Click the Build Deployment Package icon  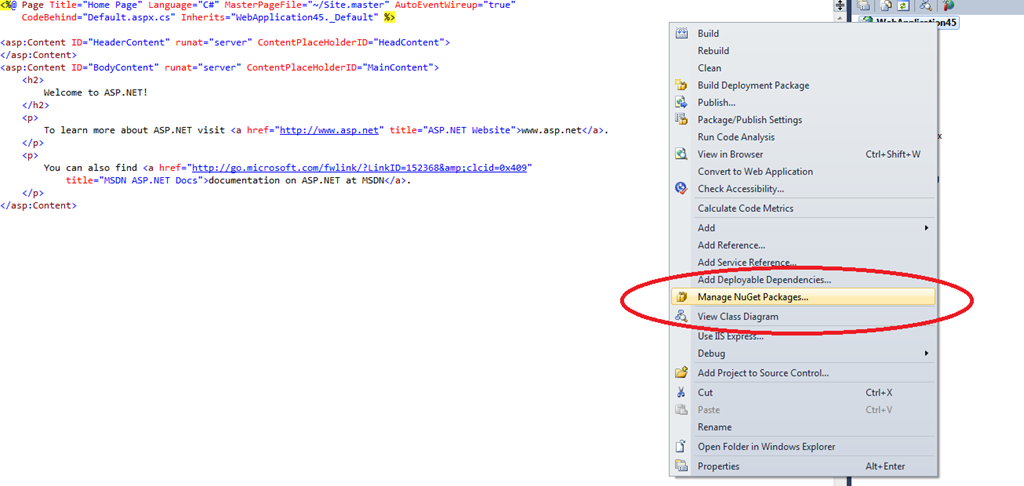pyautogui.click(x=681, y=85)
